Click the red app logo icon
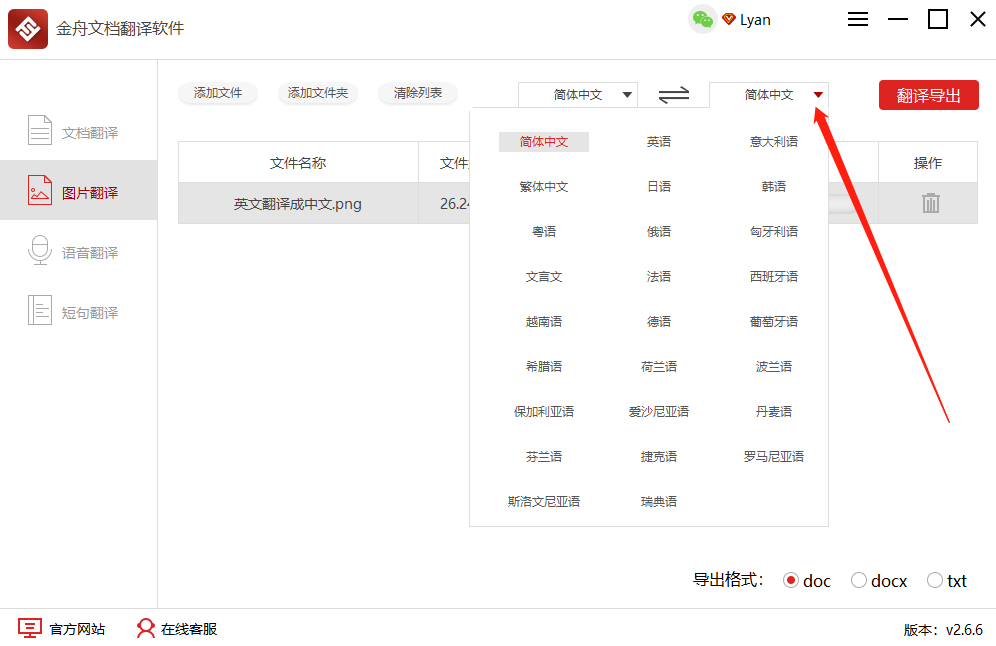This screenshot has width=996, height=646. pyautogui.click(x=28, y=29)
